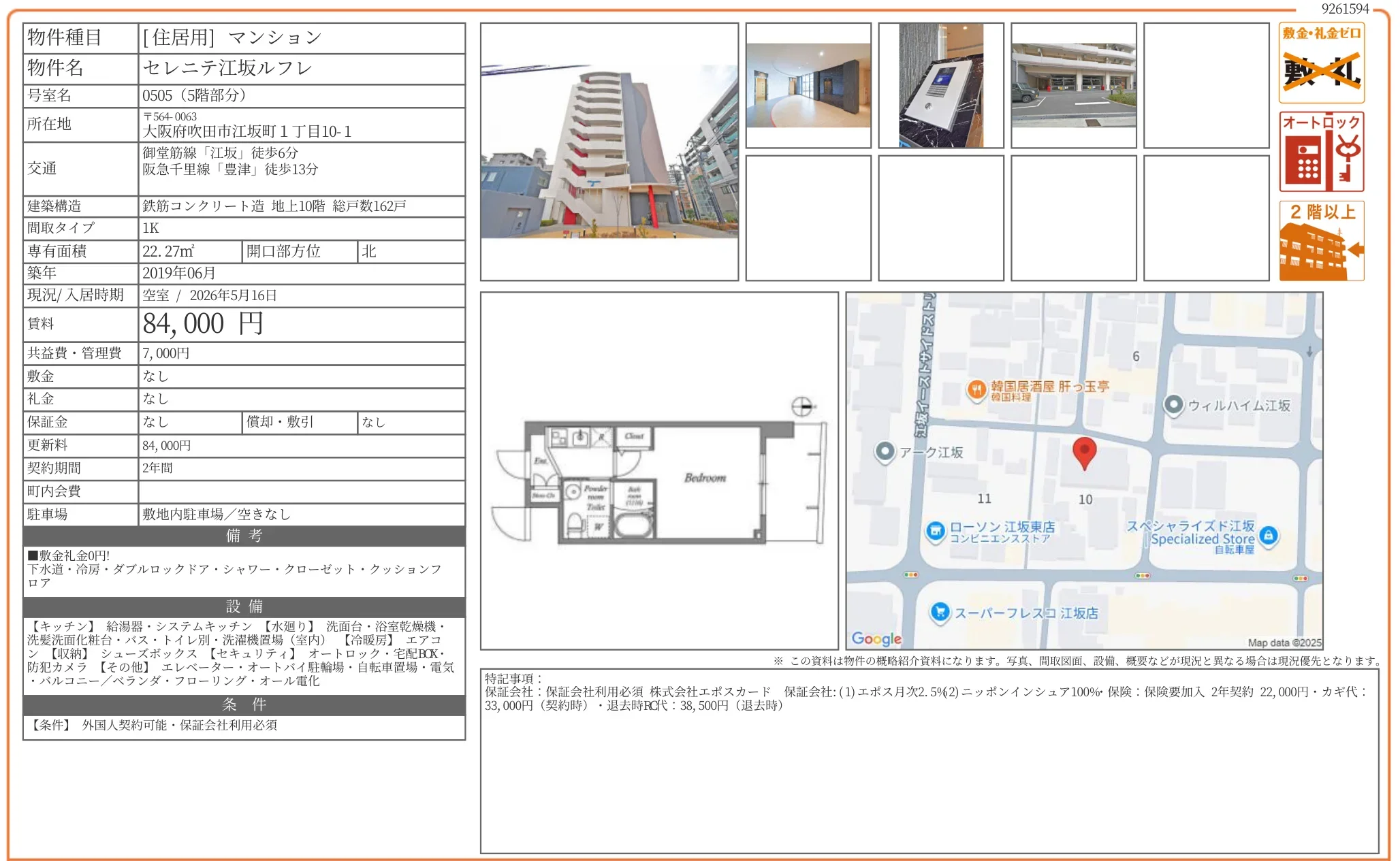Click the アーク江坂 map marker
The height and width of the screenshot is (861, 1400).
(885, 451)
